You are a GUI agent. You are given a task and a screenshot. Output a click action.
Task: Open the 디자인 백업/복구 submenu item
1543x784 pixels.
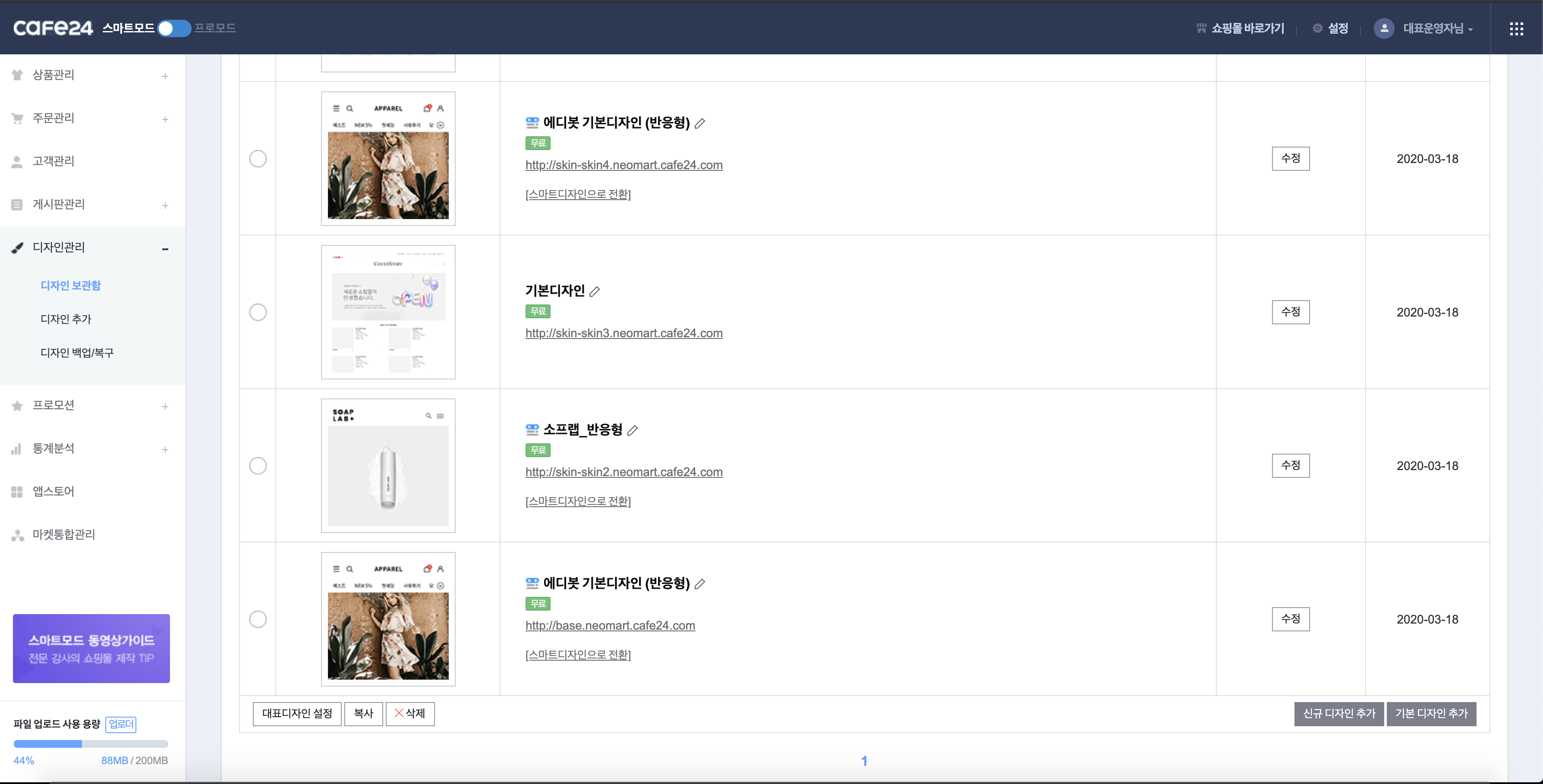[77, 352]
